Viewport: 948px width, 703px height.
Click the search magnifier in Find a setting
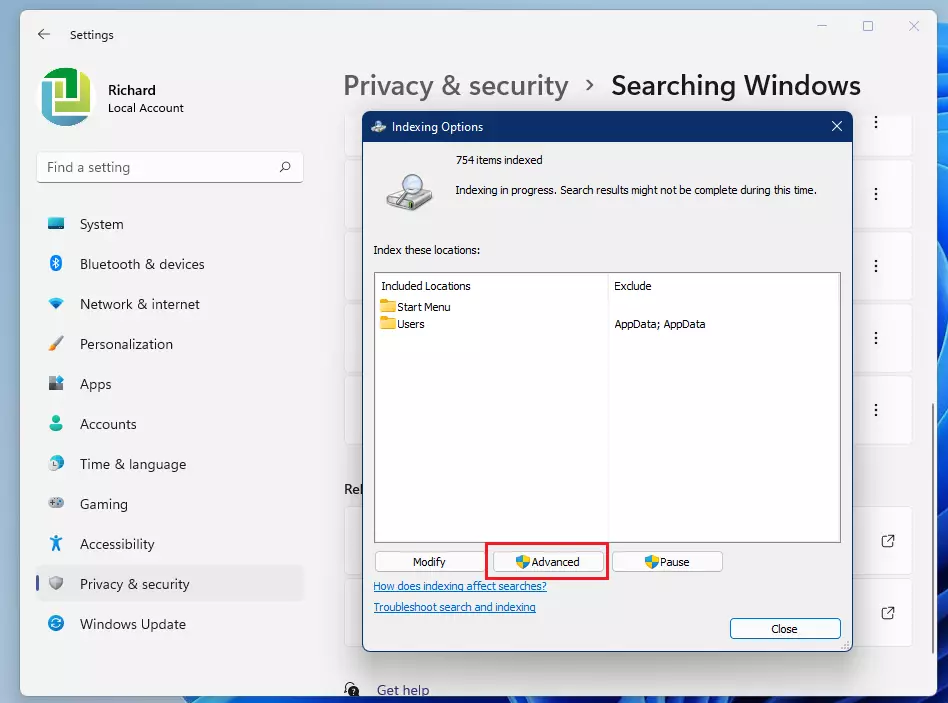(285, 167)
